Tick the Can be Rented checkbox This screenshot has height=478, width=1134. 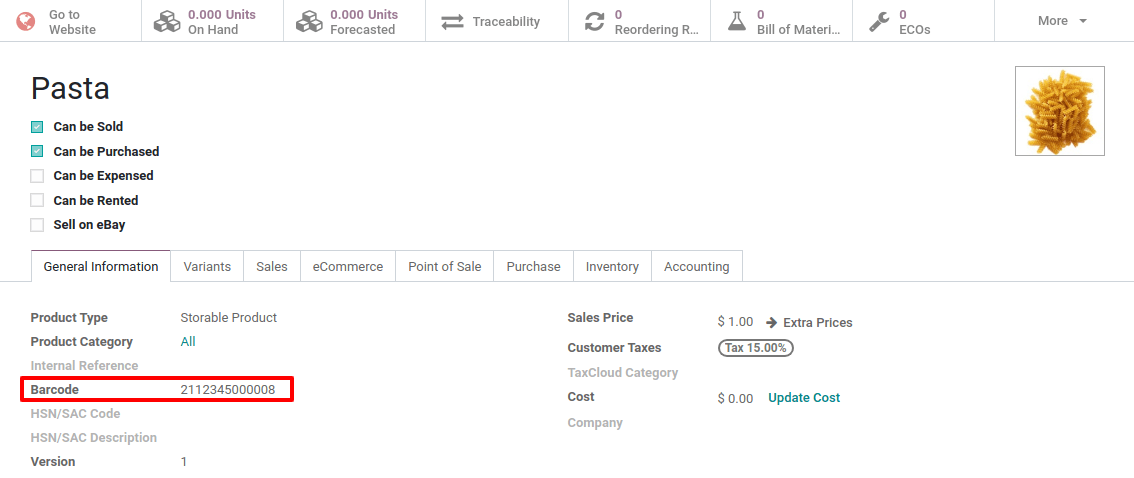click(x=37, y=201)
